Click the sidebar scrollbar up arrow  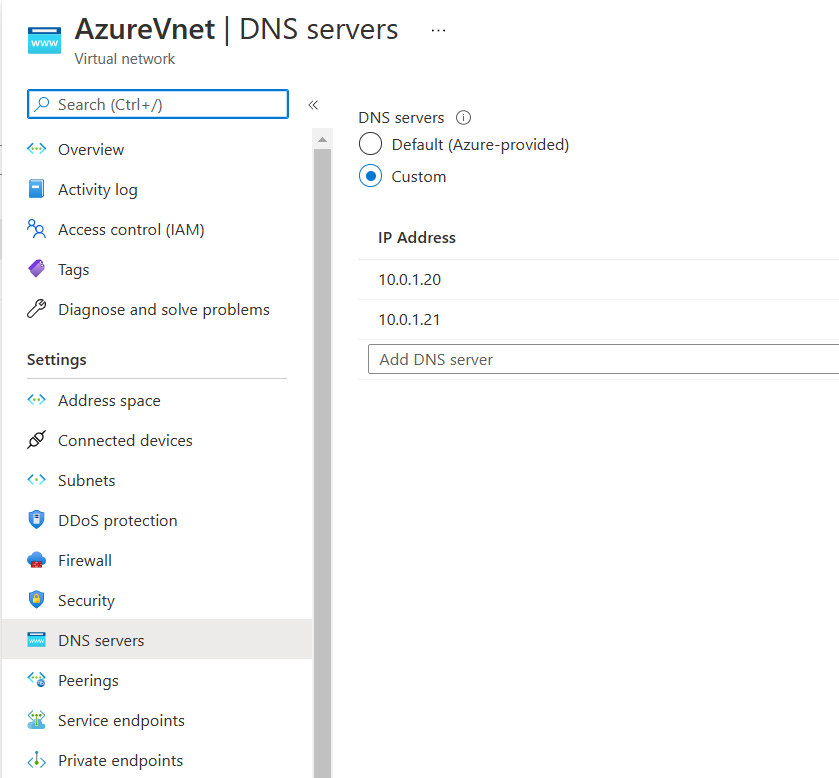(x=322, y=140)
